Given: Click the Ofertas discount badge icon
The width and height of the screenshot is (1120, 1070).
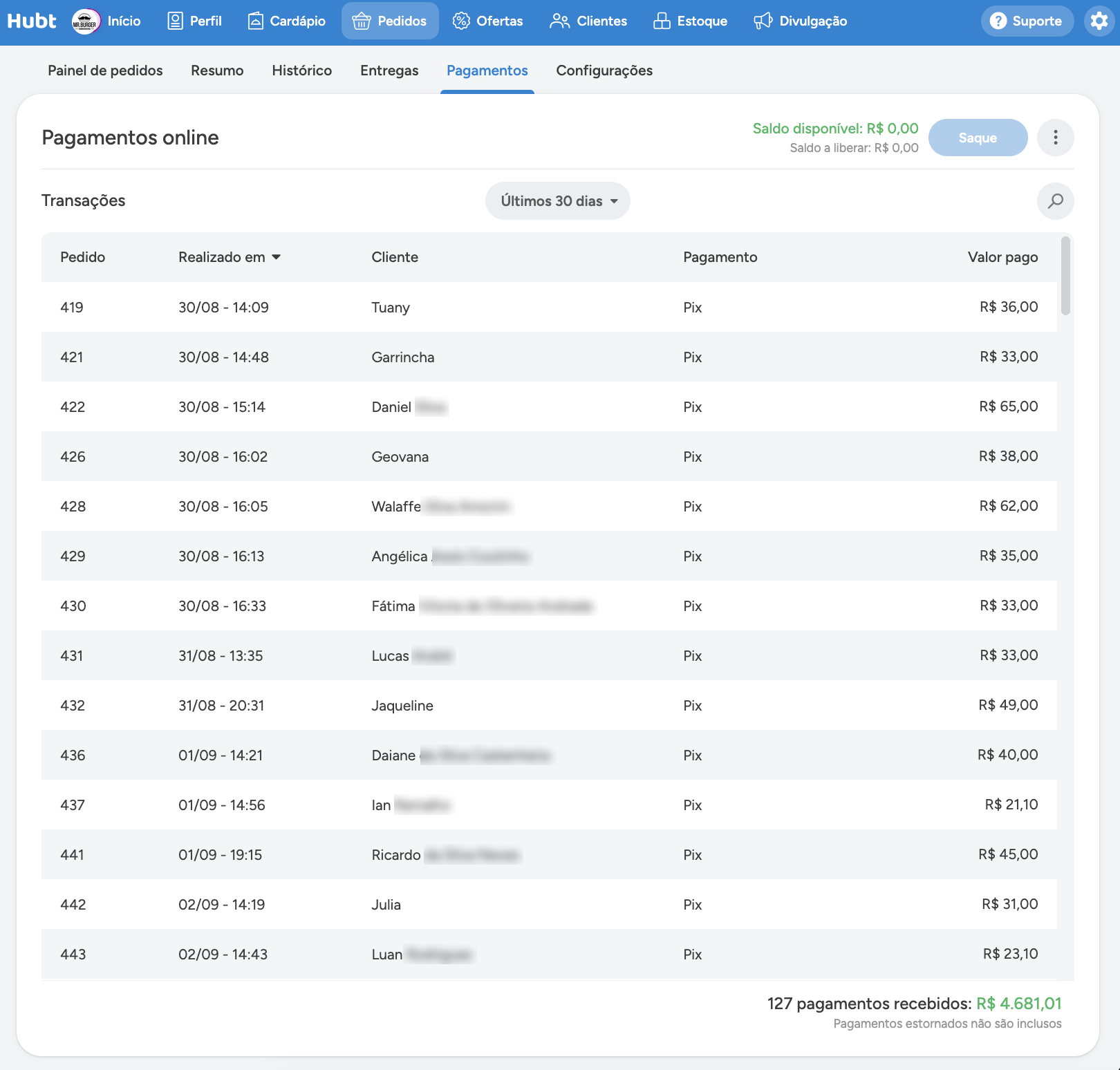Looking at the screenshot, I should [461, 21].
